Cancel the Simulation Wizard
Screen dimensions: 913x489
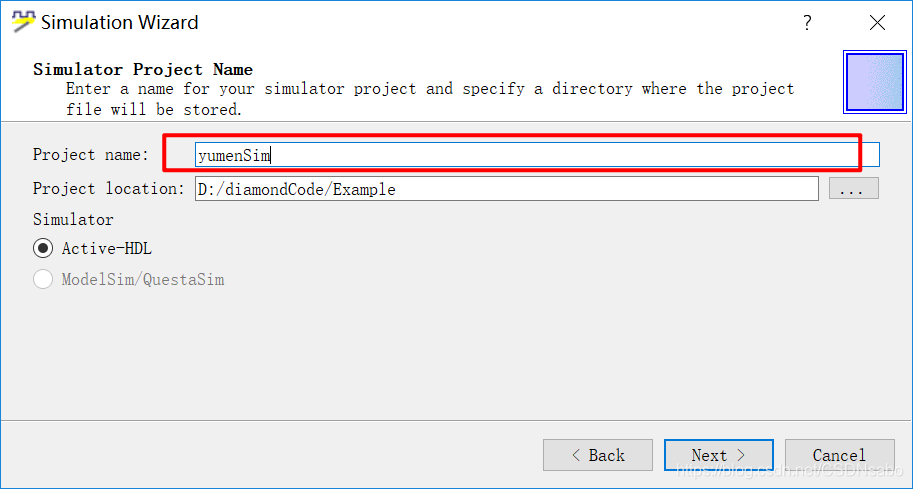tap(840, 455)
